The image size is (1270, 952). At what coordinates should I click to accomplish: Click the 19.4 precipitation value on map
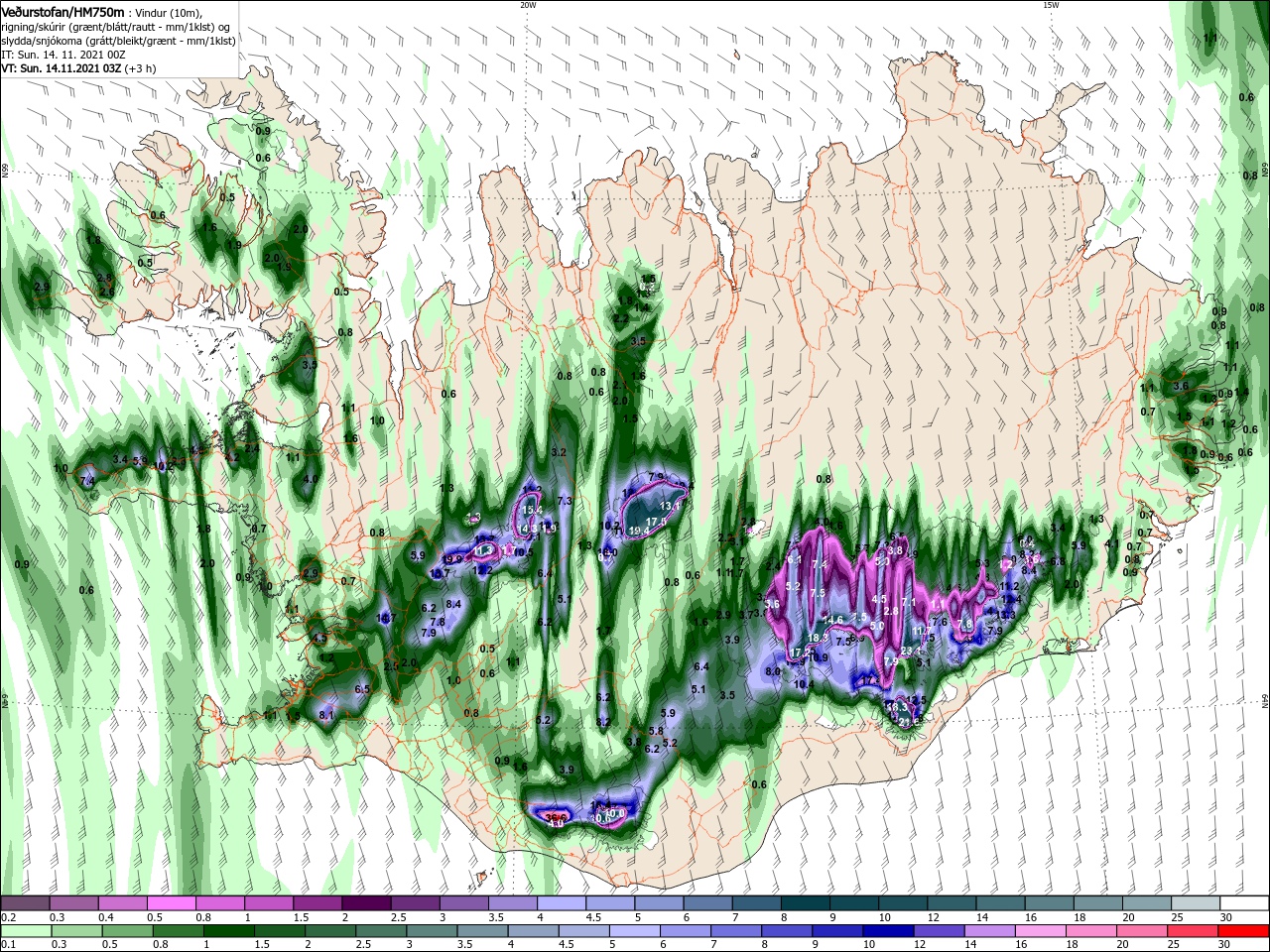pos(640,531)
